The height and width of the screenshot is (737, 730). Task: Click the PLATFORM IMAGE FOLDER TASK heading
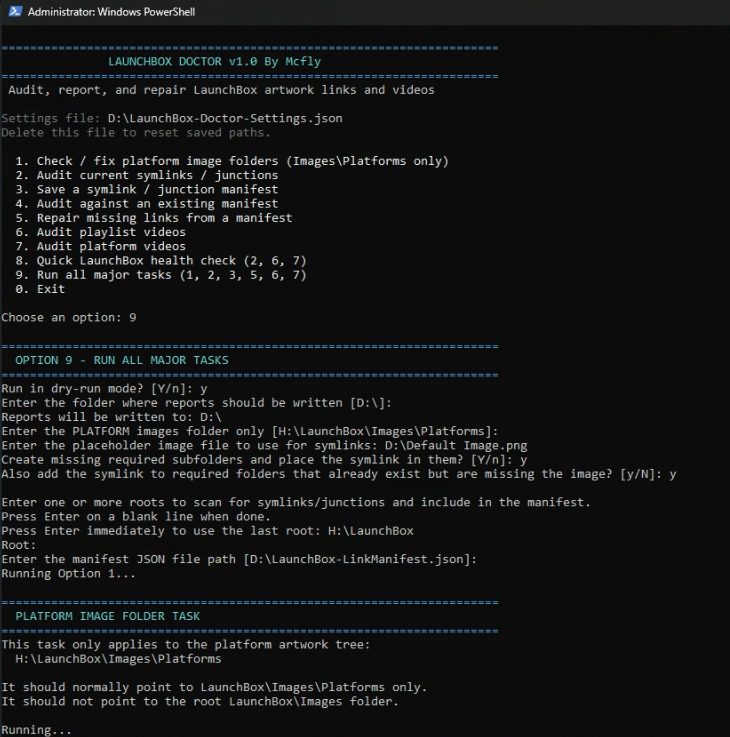[108, 616]
